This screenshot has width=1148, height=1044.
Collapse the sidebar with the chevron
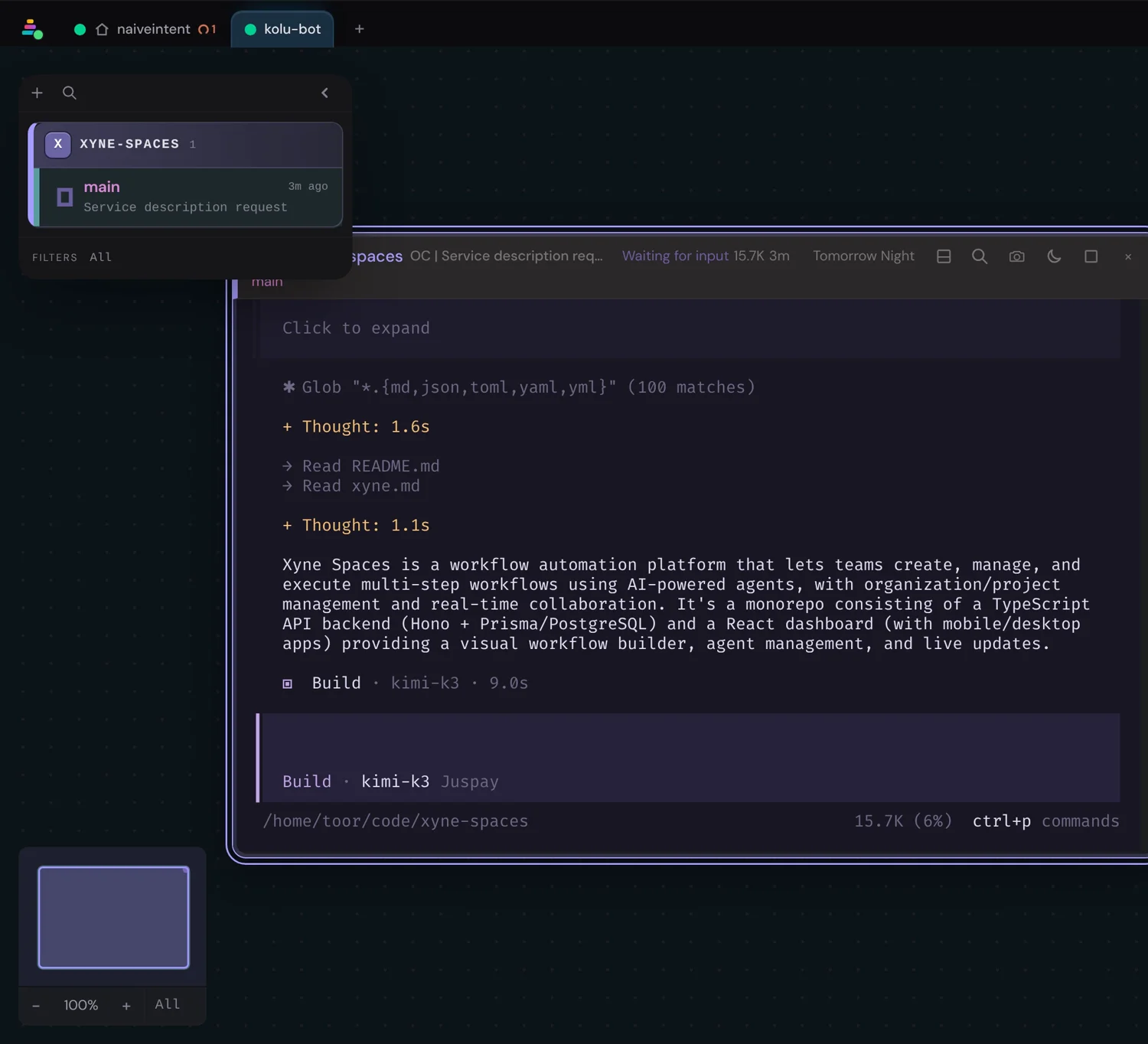pyautogui.click(x=325, y=93)
